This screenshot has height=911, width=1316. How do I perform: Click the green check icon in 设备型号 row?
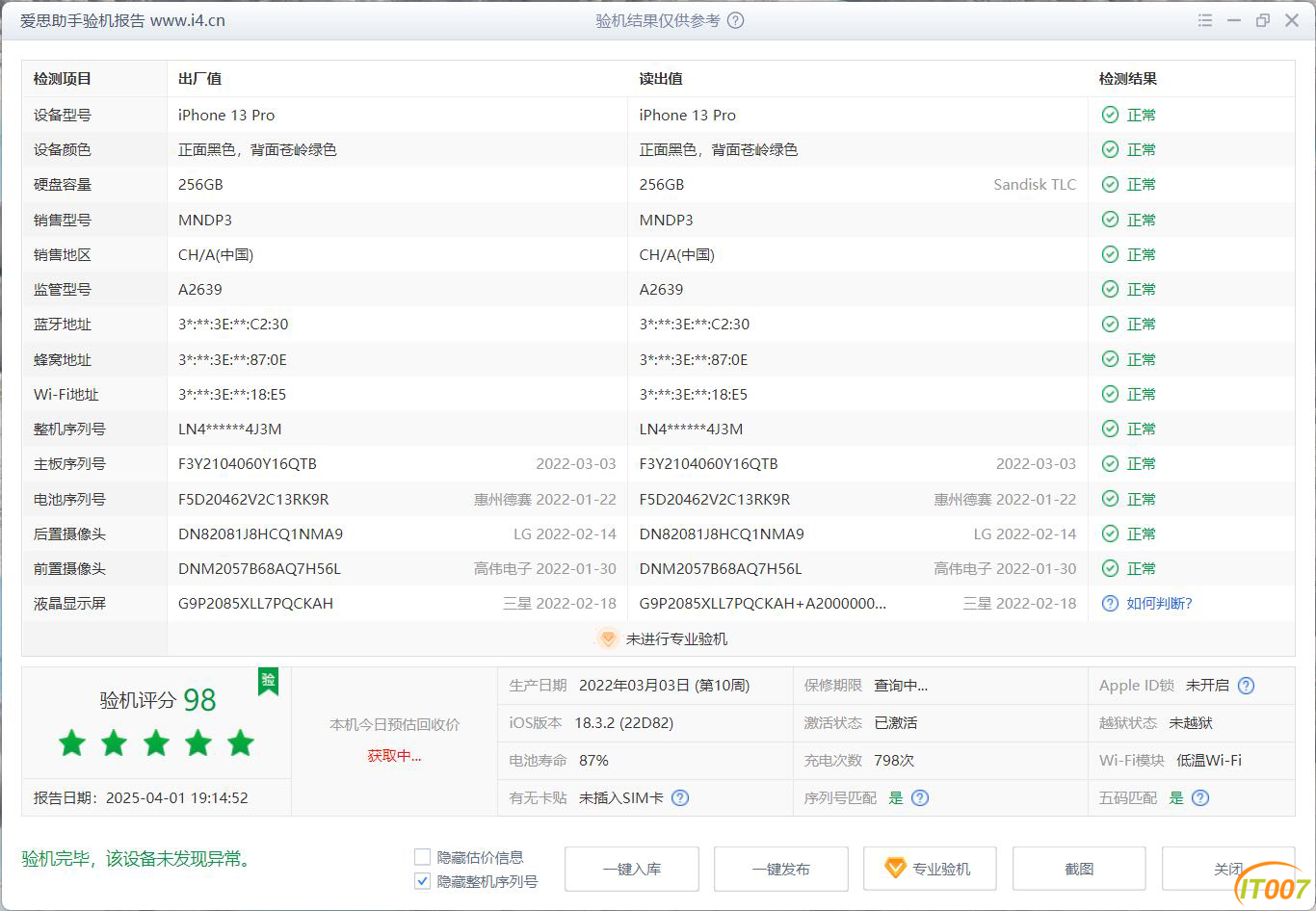(1110, 115)
